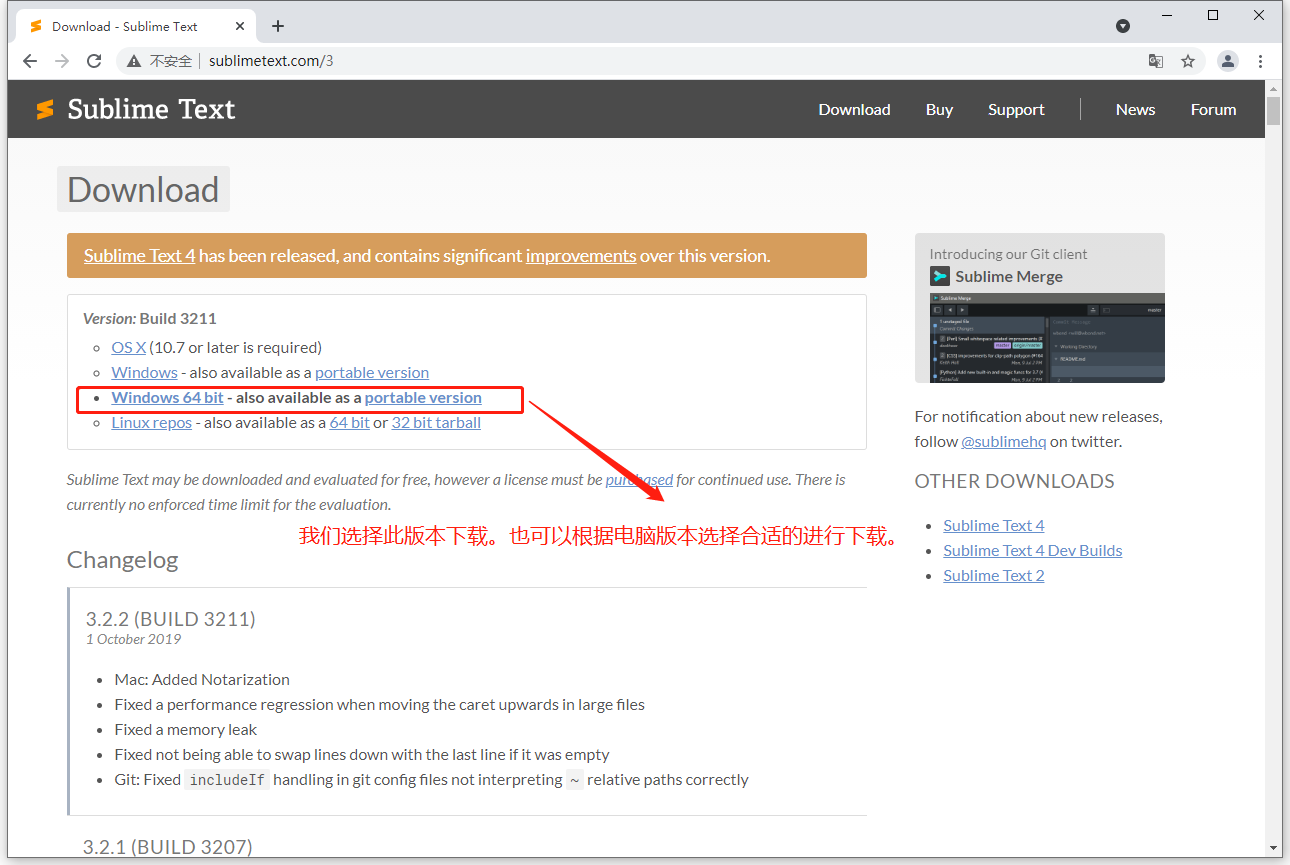The height and width of the screenshot is (865, 1290).
Task: Click the address bar URL field
Action: (x=640, y=61)
